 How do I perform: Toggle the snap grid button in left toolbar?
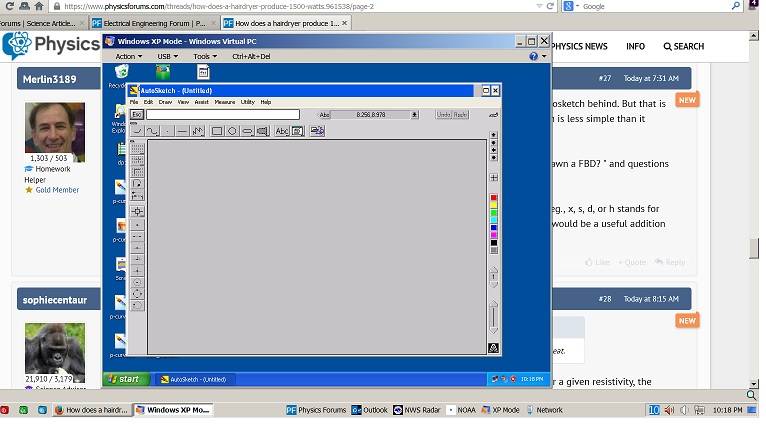pyautogui.click(x=137, y=160)
